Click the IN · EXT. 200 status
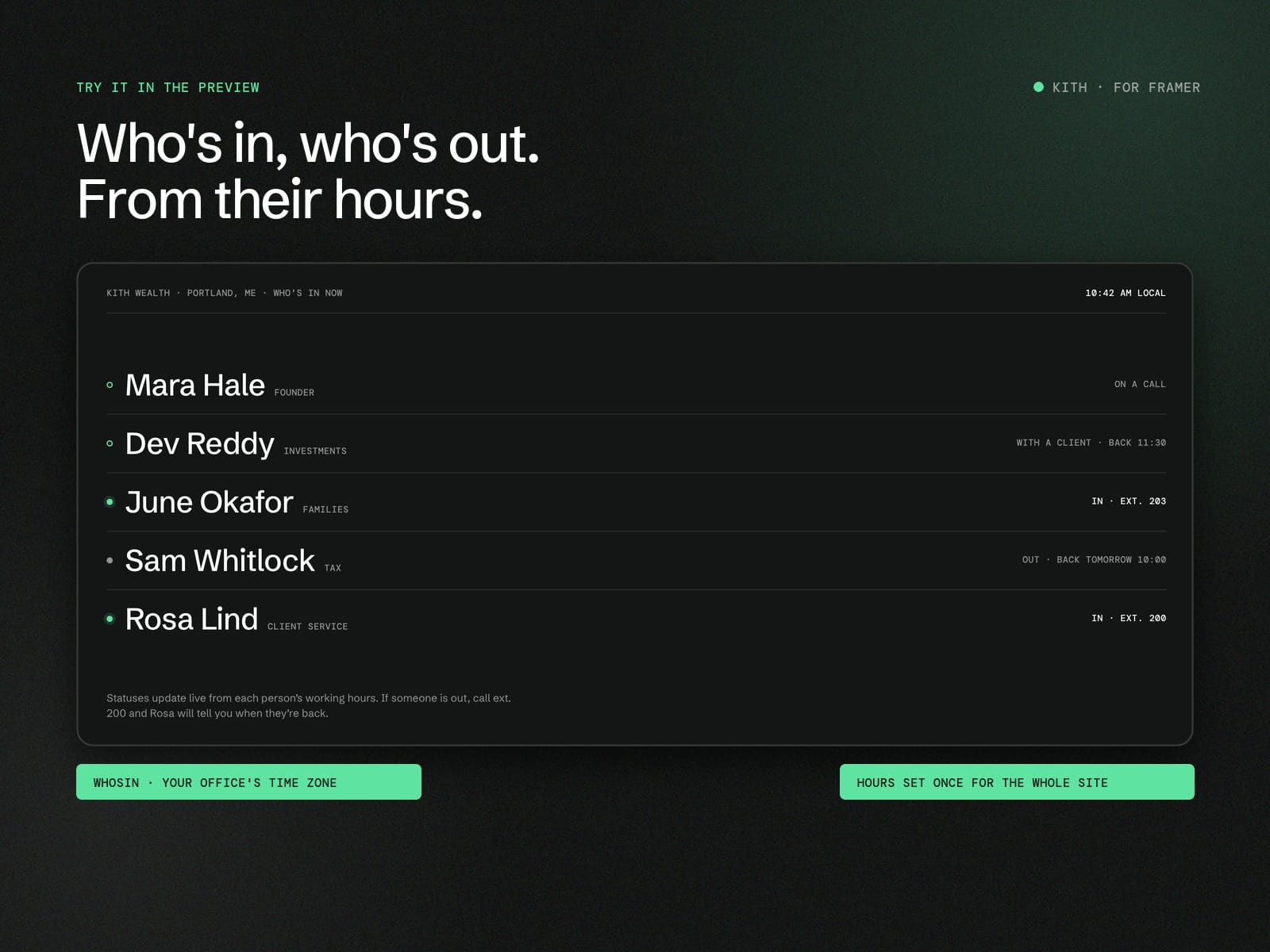 [x=1129, y=618]
